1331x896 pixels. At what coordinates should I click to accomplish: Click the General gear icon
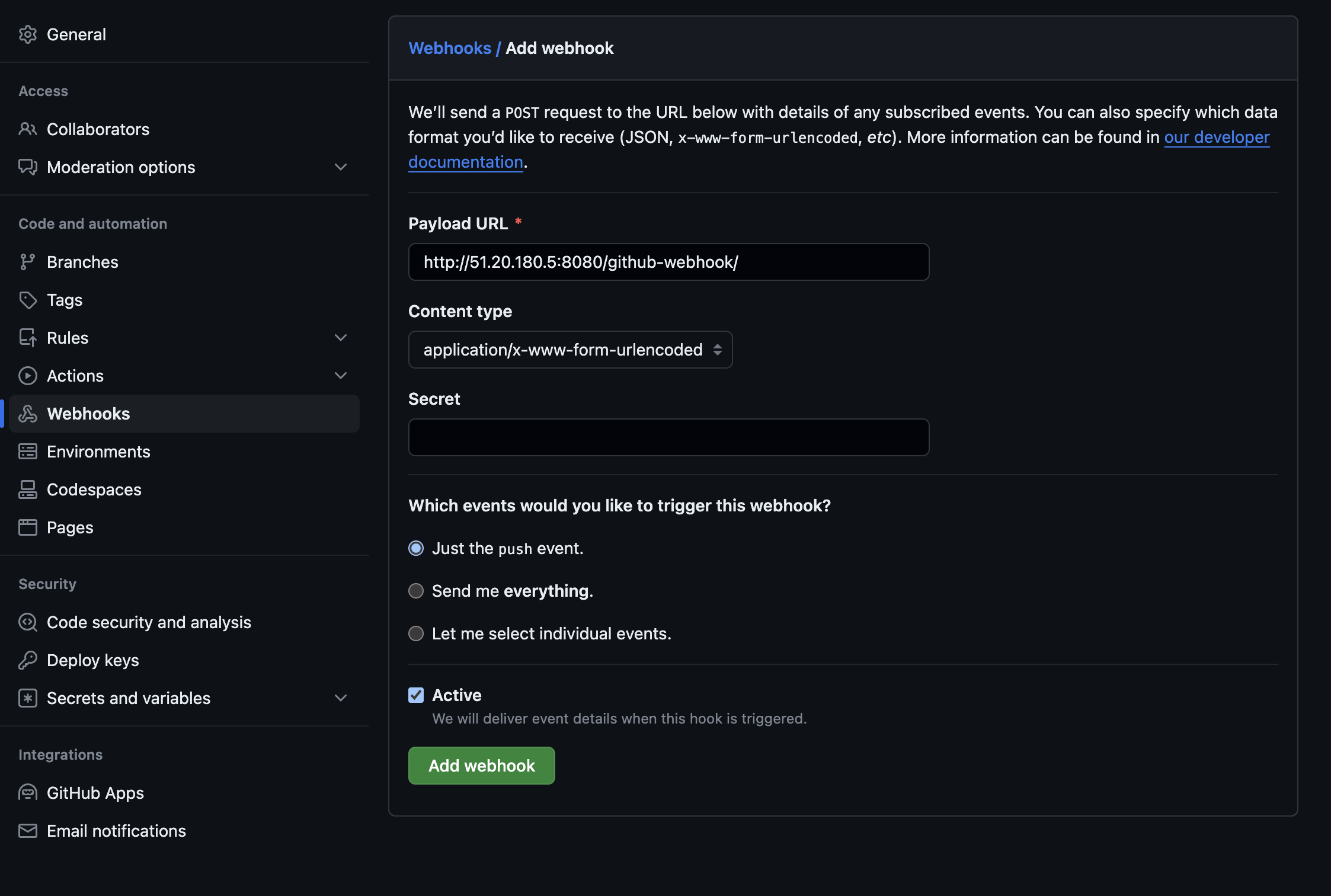[x=28, y=34]
